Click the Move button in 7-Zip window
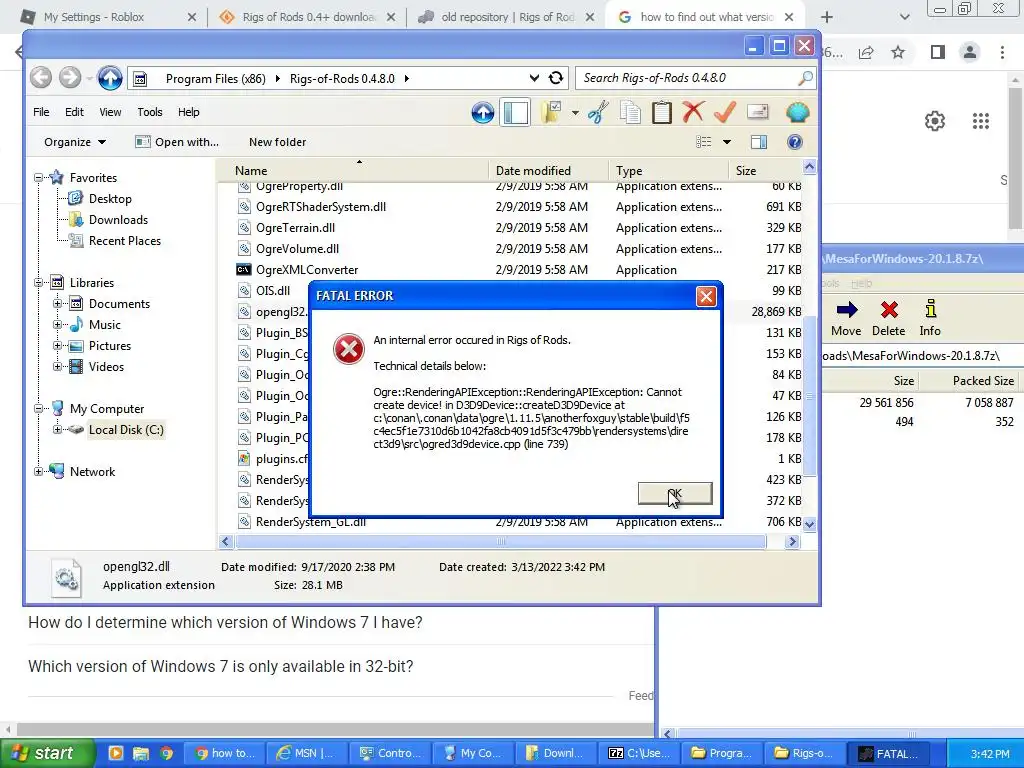The width and height of the screenshot is (1024, 768). pos(846,319)
